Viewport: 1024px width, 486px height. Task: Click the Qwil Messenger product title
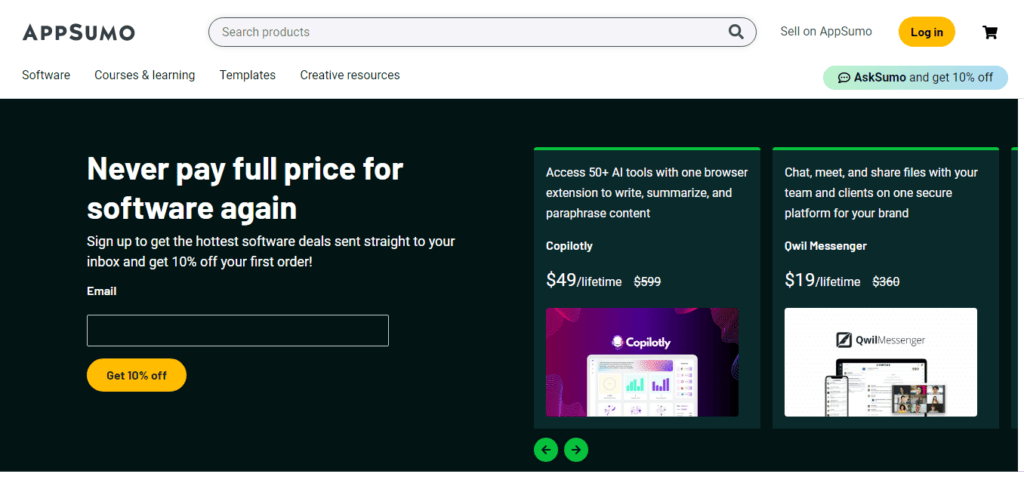(x=826, y=246)
